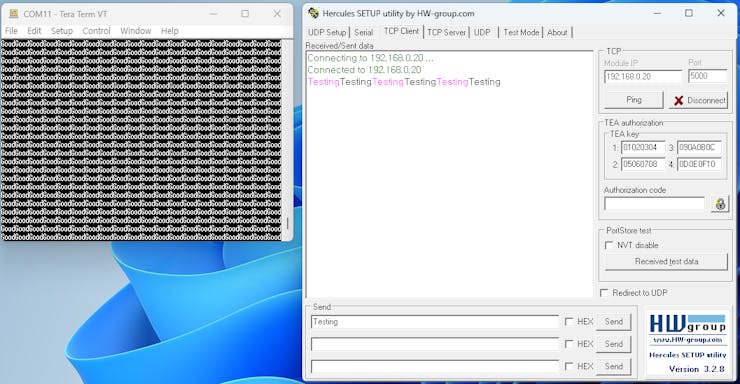Switch to the Test Mode tab
Viewport: 740px width, 384px height.
click(x=521, y=33)
